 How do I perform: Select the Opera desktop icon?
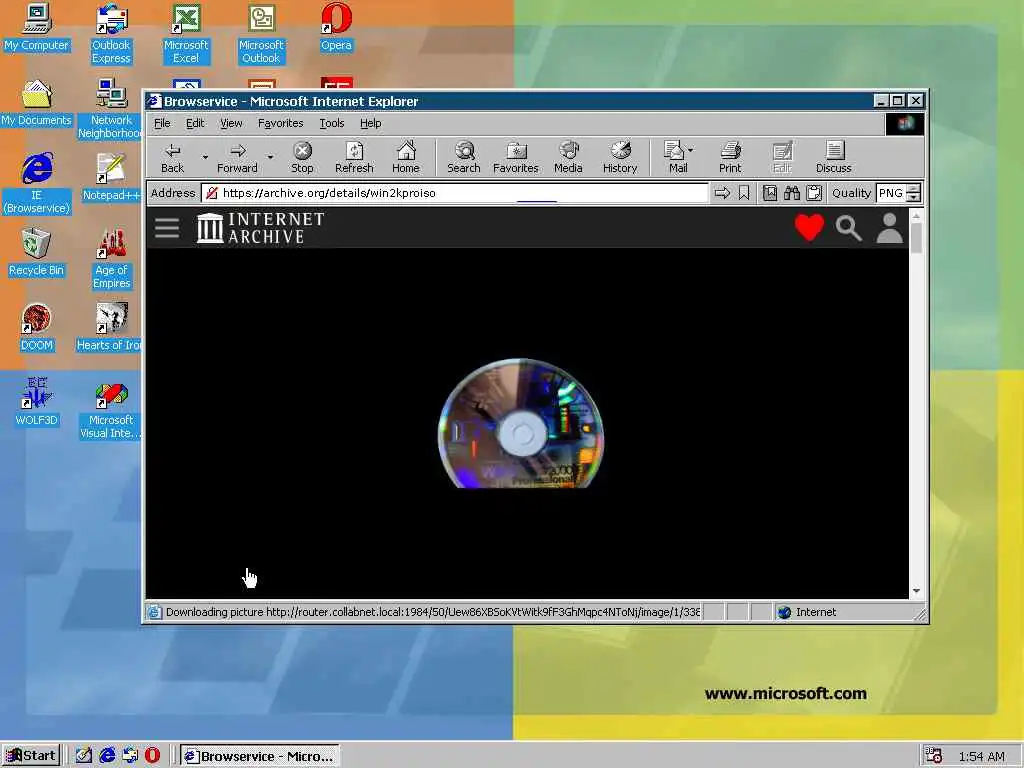pyautogui.click(x=336, y=28)
